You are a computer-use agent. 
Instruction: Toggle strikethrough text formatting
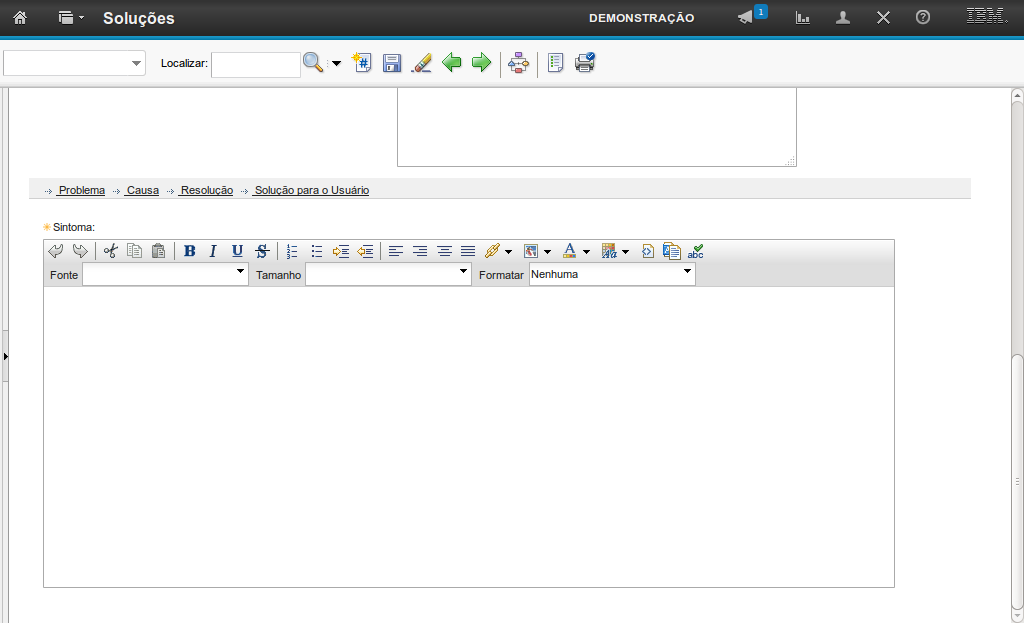262,251
